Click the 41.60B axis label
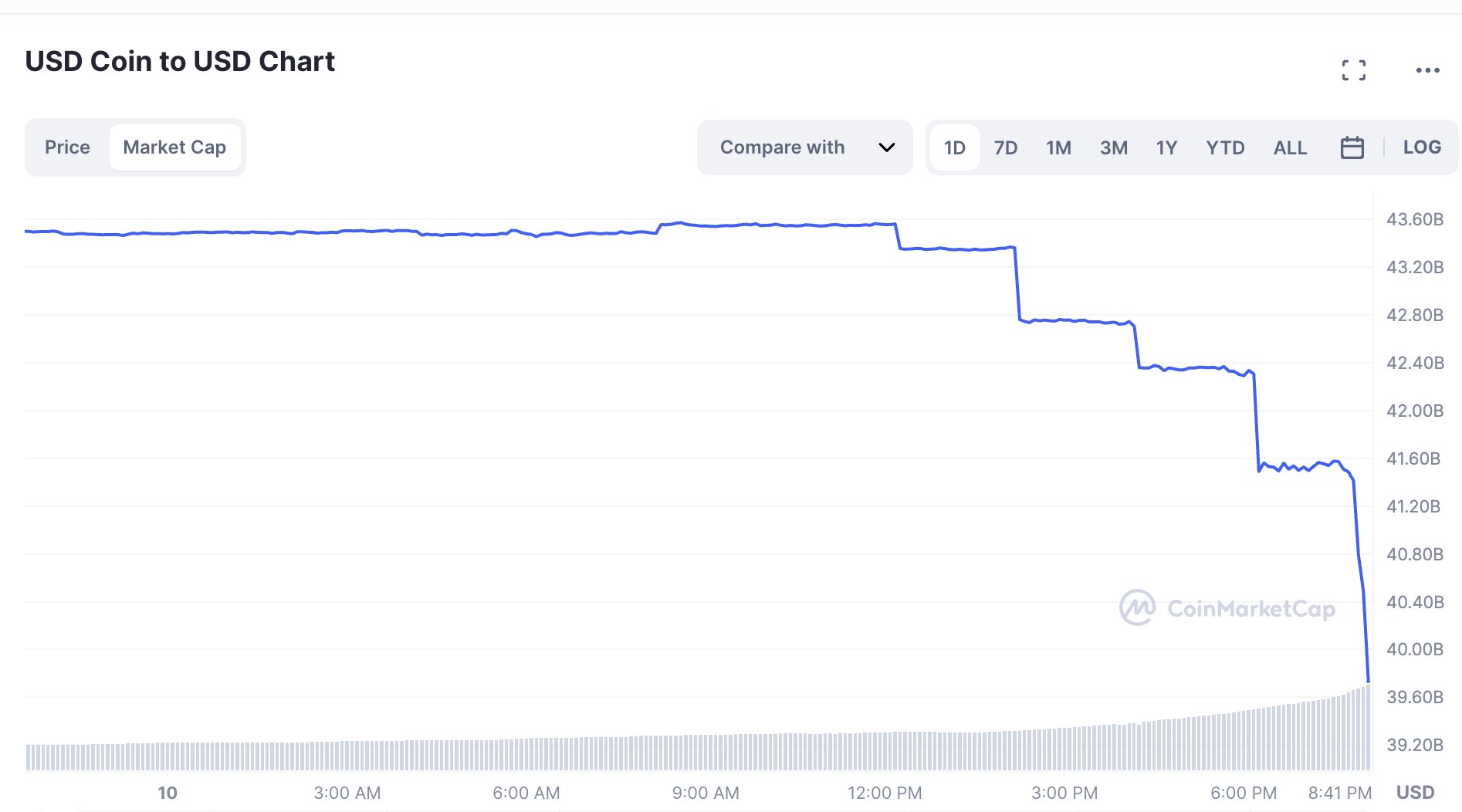 (1413, 458)
